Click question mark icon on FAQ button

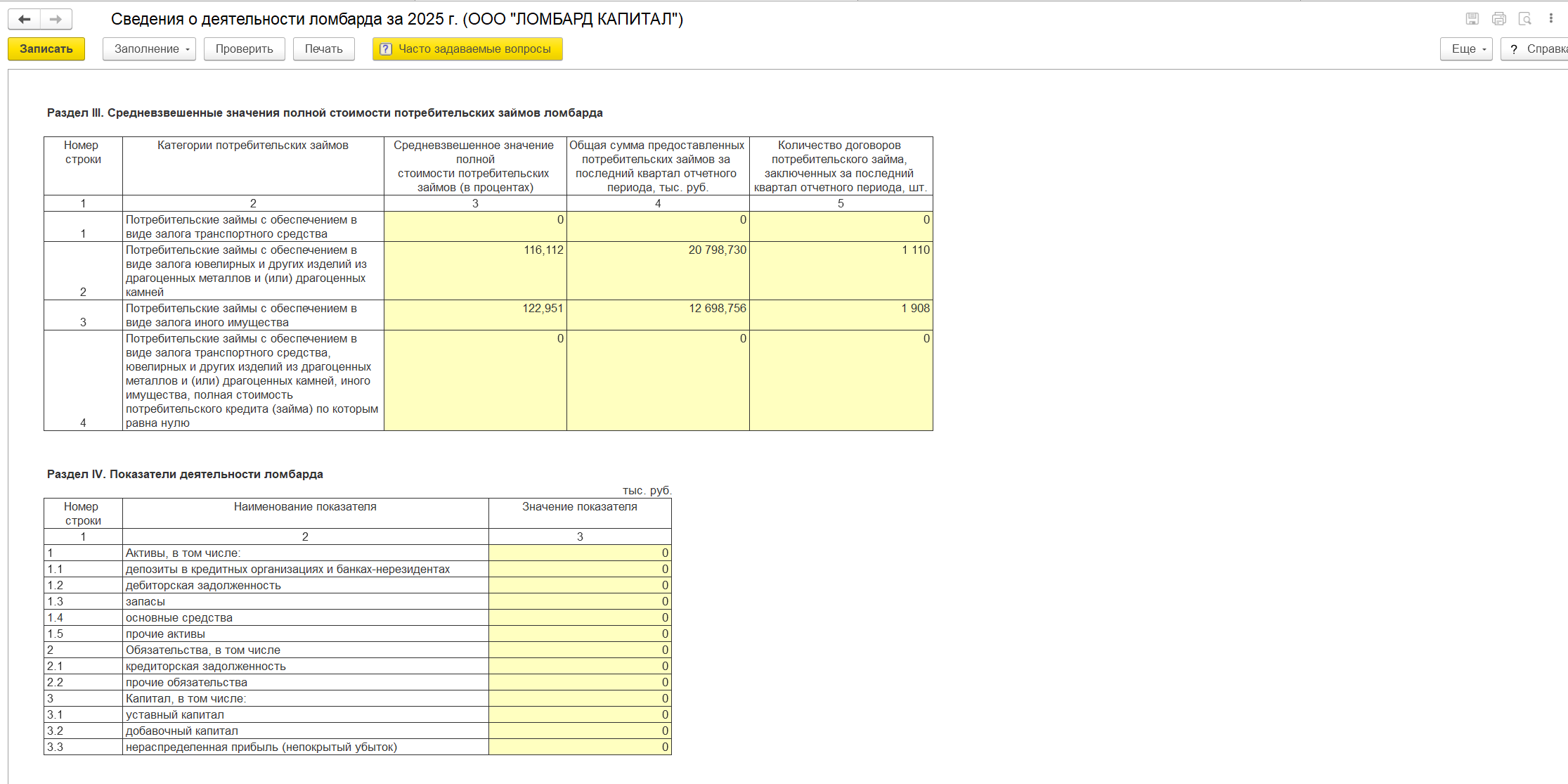coord(385,49)
